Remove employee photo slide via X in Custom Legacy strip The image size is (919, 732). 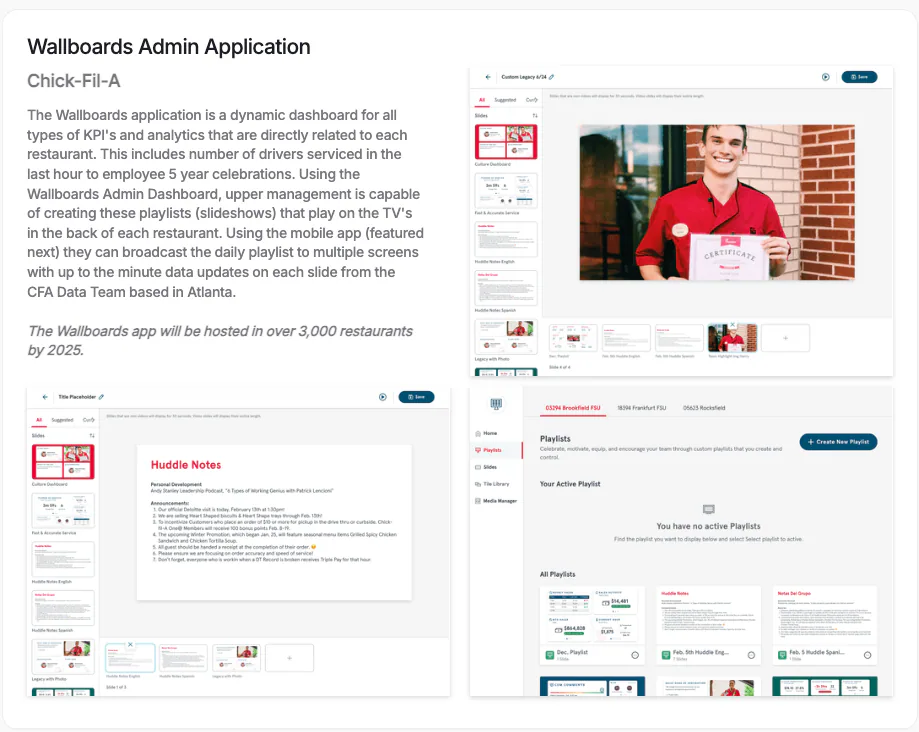pyautogui.click(x=733, y=324)
